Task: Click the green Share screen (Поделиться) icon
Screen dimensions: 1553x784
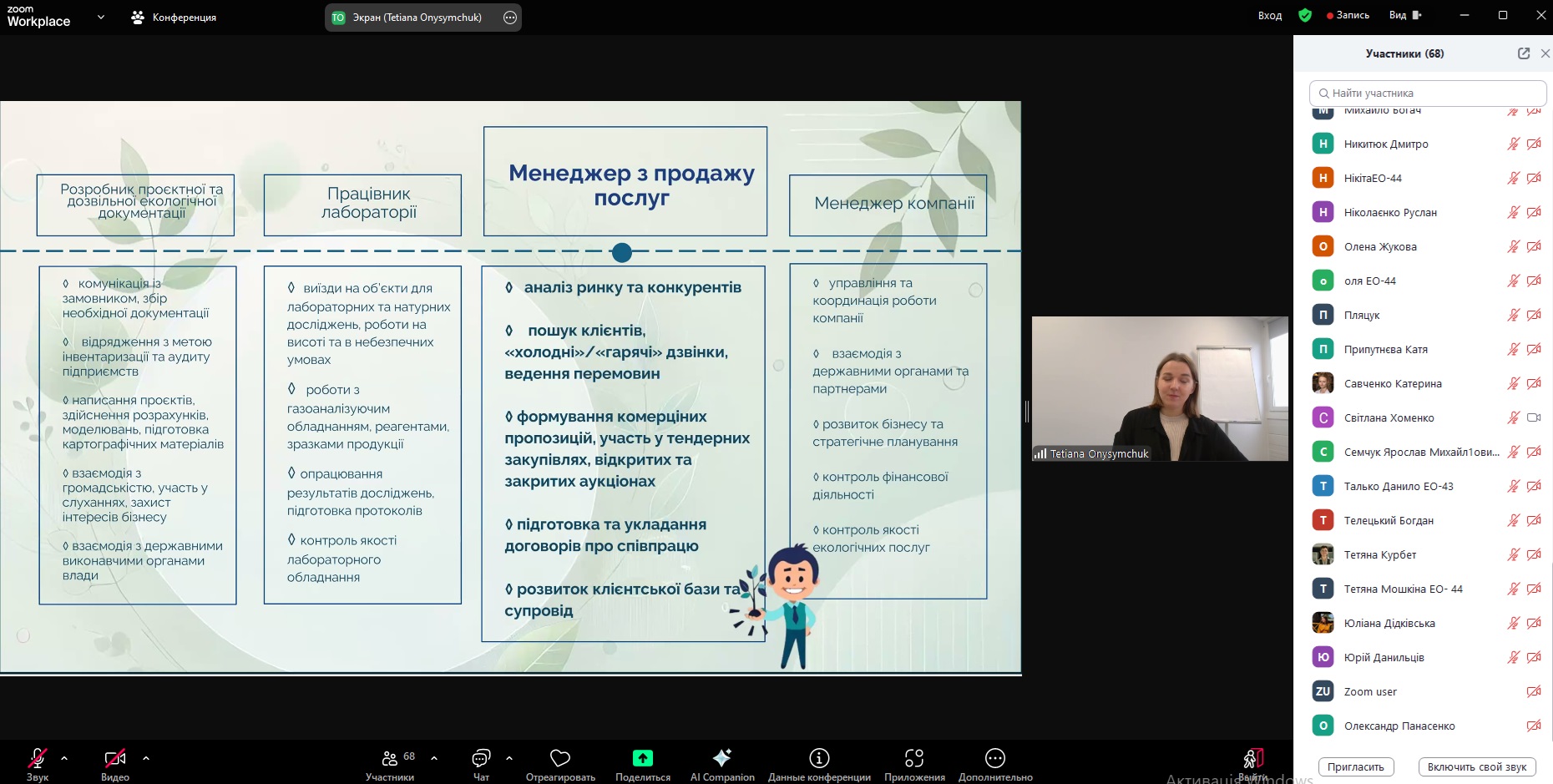Action: coord(642,758)
